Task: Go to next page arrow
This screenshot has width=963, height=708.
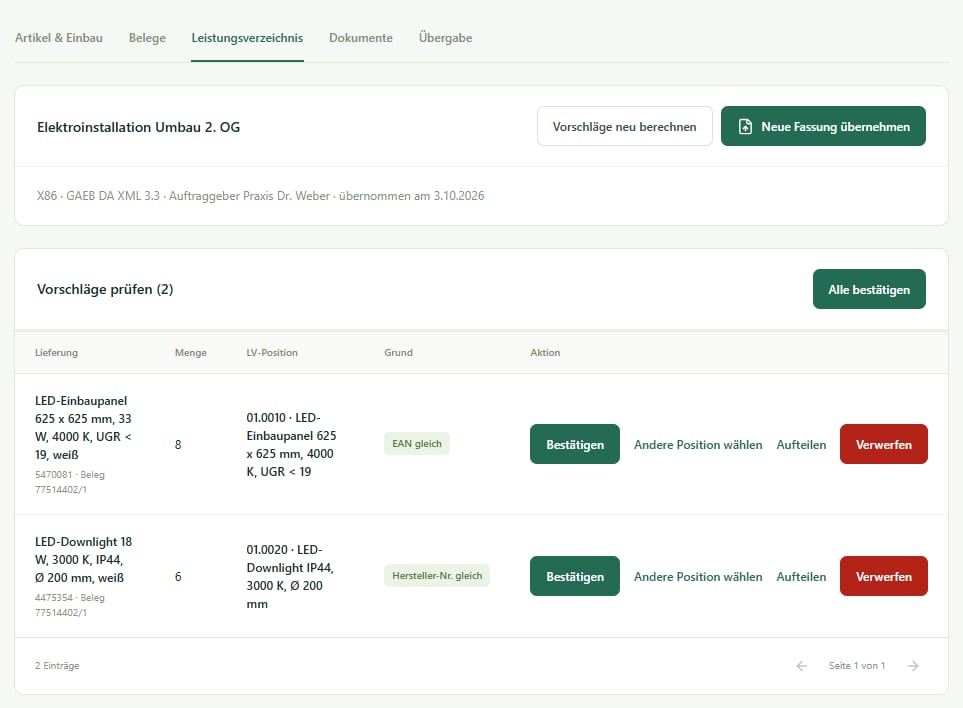Action: (x=913, y=666)
